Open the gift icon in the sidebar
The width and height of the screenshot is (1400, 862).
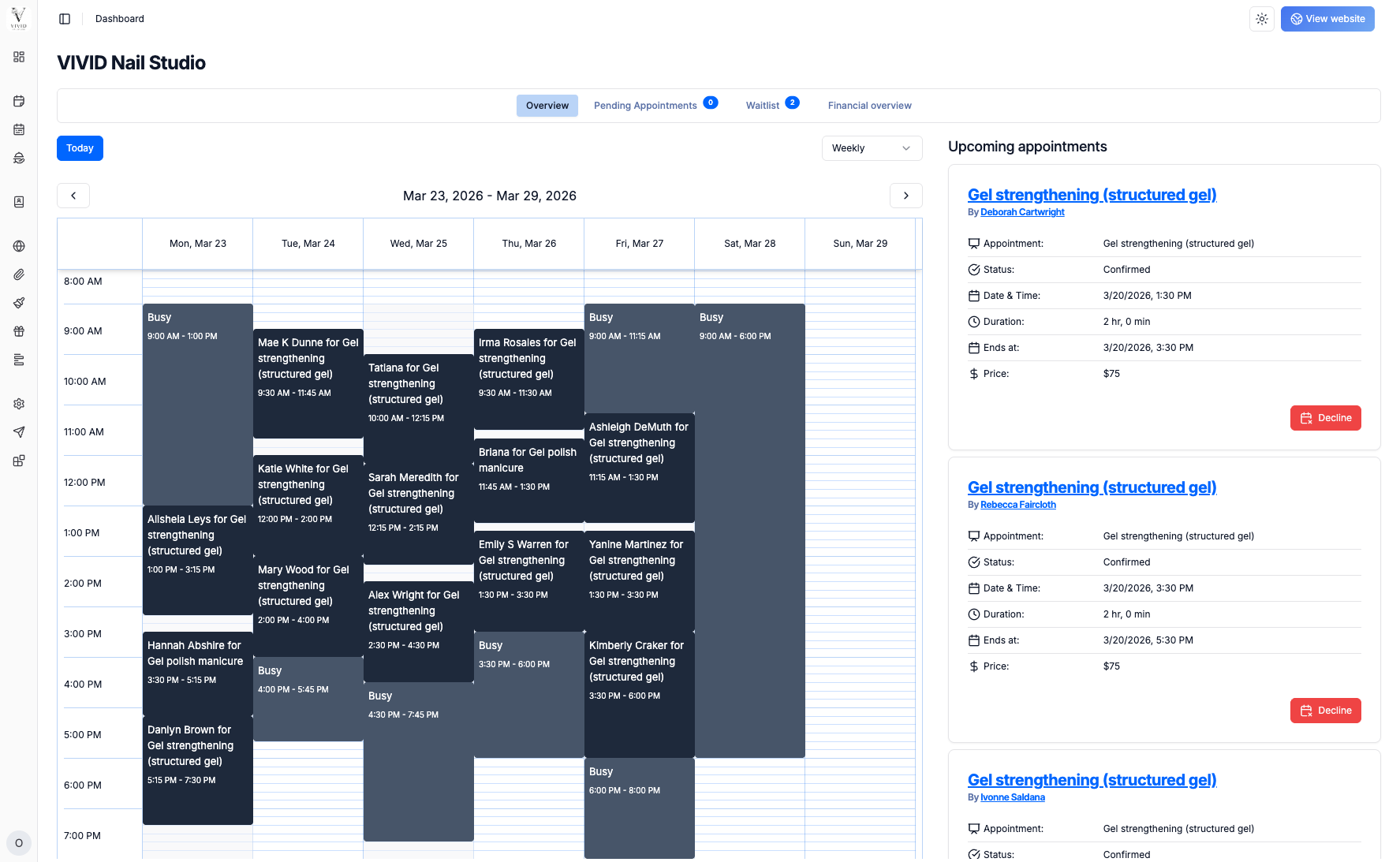pyautogui.click(x=19, y=331)
